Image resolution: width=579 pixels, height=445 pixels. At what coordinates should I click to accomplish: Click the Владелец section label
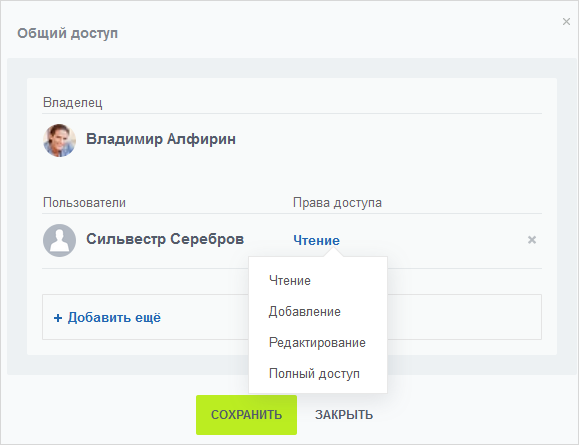(x=73, y=102)
